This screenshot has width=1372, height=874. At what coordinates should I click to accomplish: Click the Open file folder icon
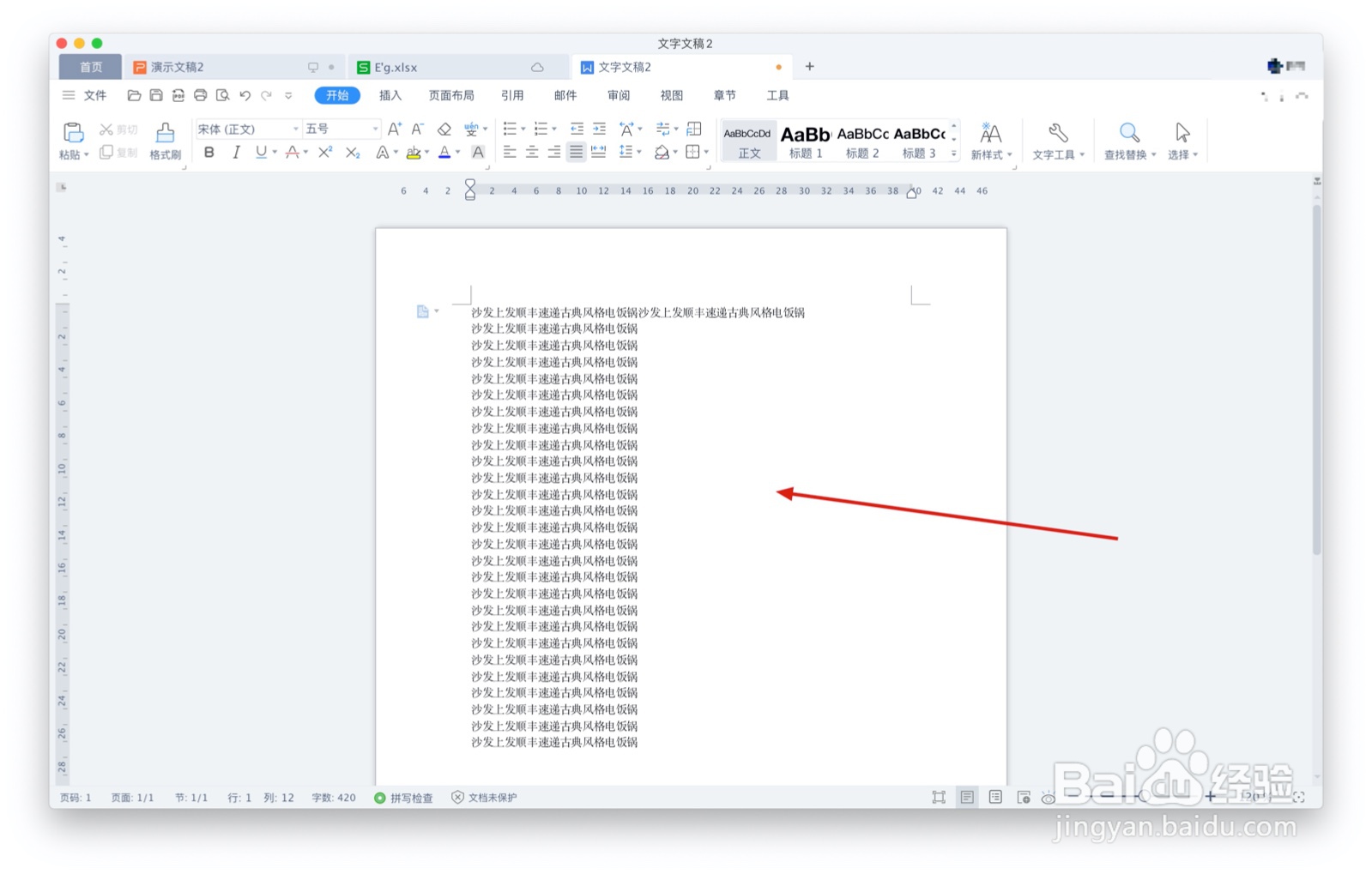pos(134,95)
